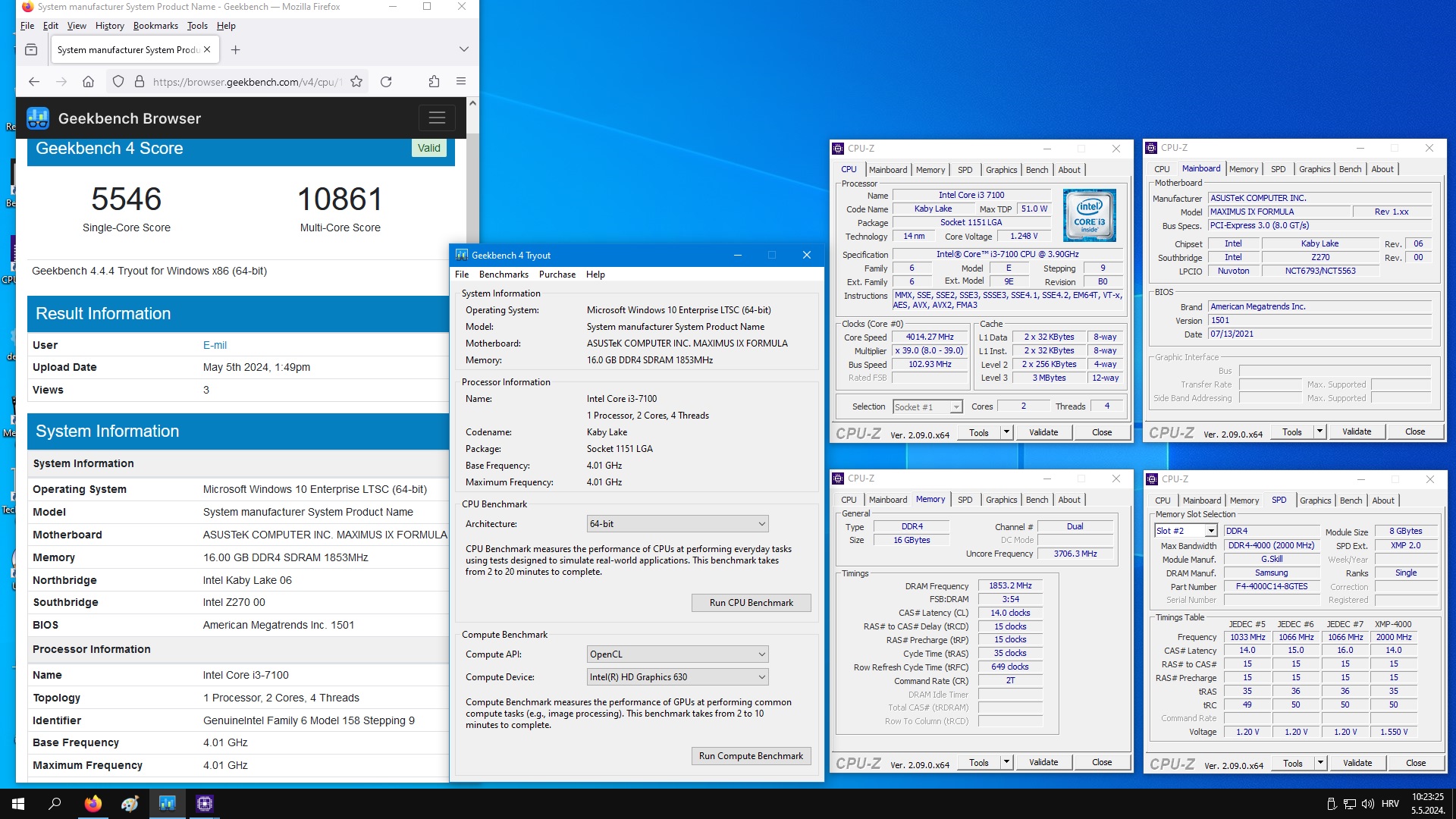Viewport: 1456px width, 819px height.
Task: Open the Geekbench Browser navigation toggle
Action: point(437,118)
